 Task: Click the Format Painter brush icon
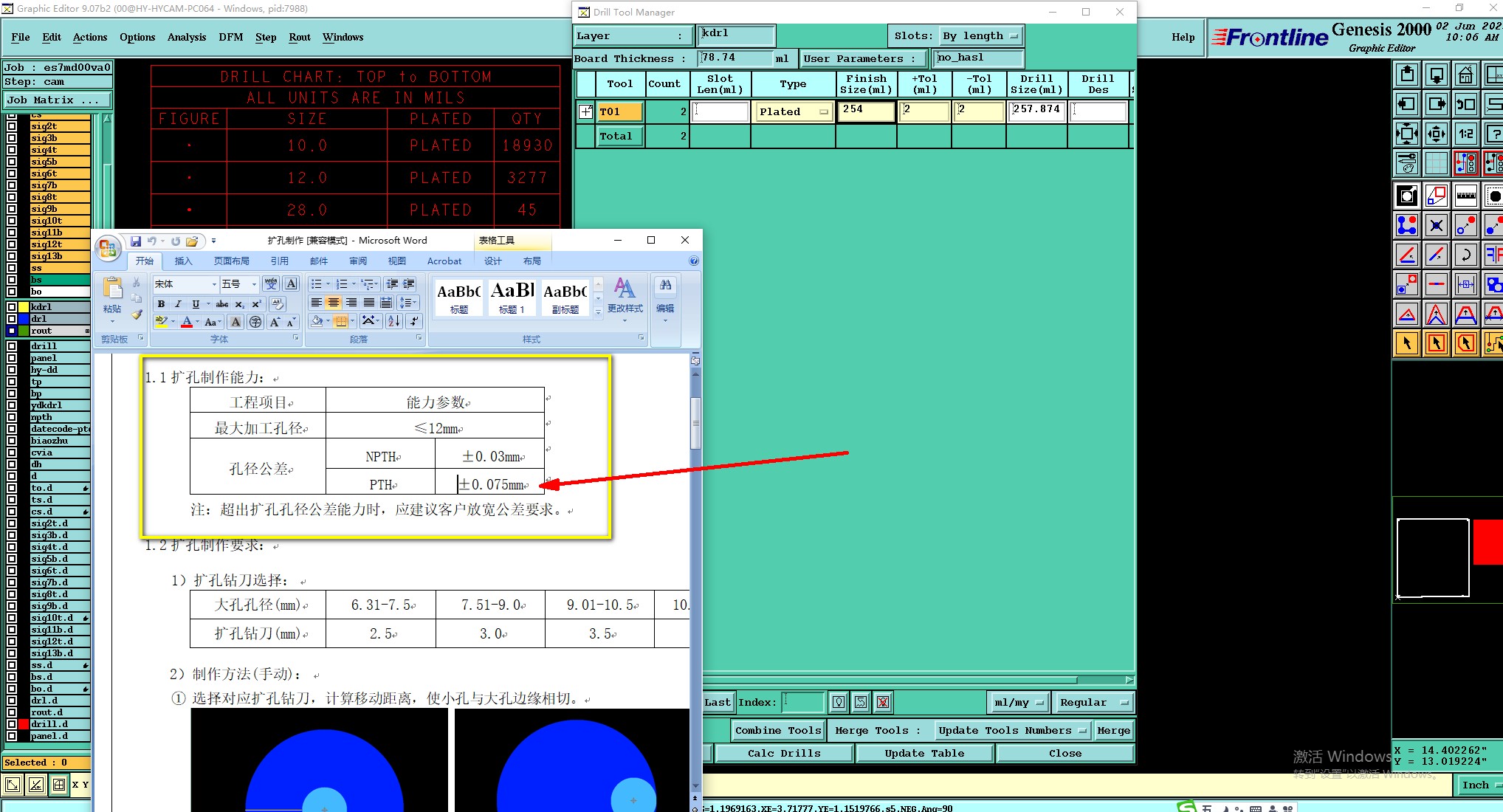point(137,315)
